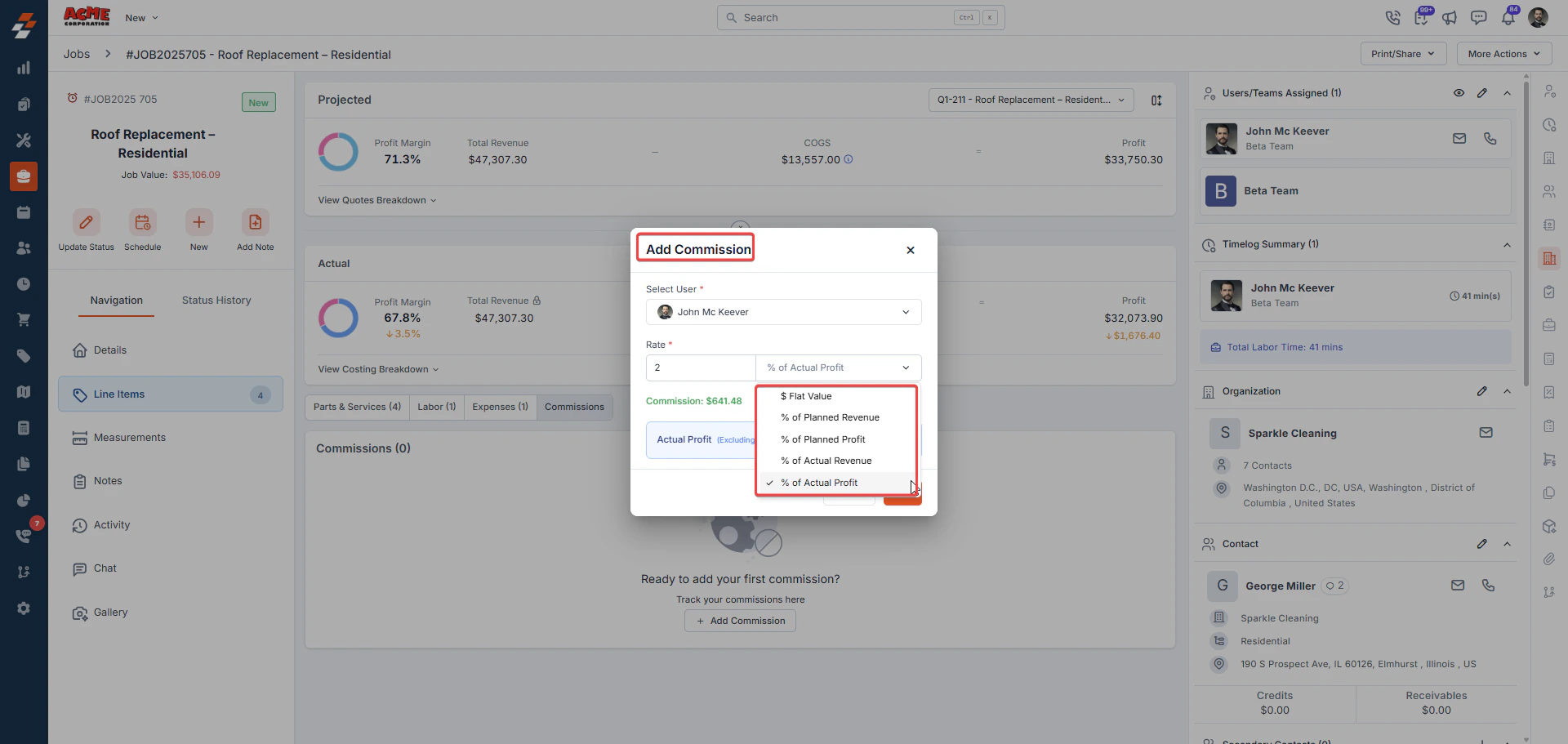Switch to the Navigation tab
The image size is (1568, 744).
pos(116,301)
